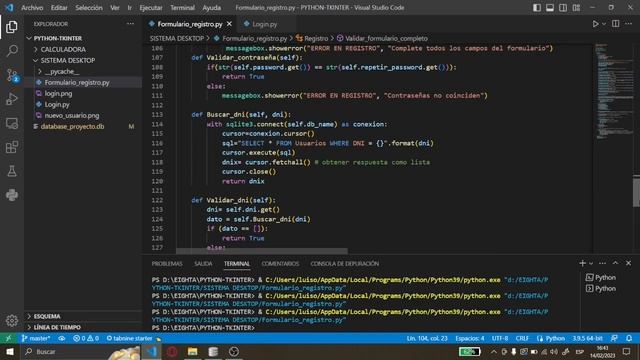The image size is (640, 360).
Task: Open nuevo_usuario.png in the explorer
Action: (x=72, y=116)
